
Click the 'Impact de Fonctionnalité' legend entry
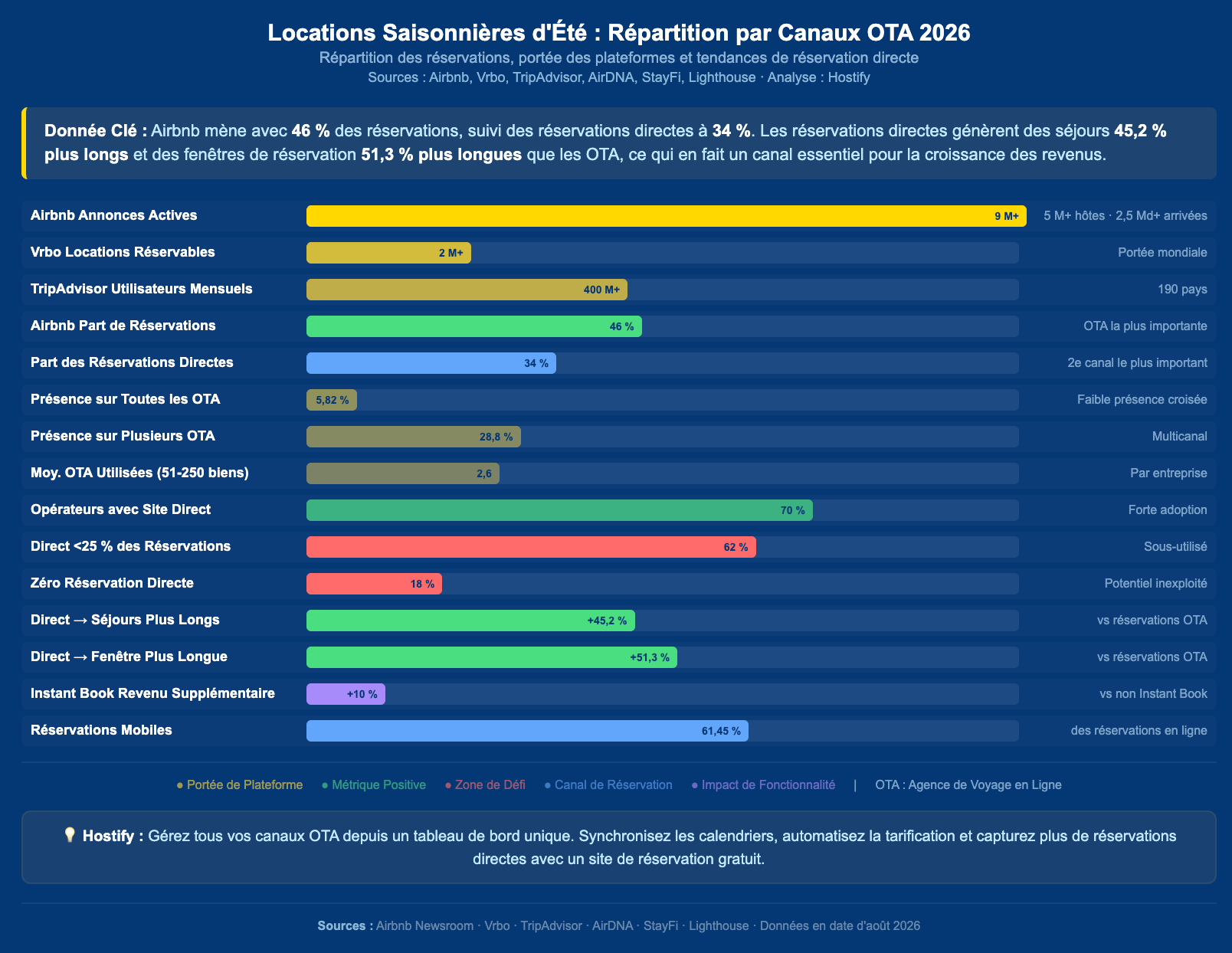763,784
